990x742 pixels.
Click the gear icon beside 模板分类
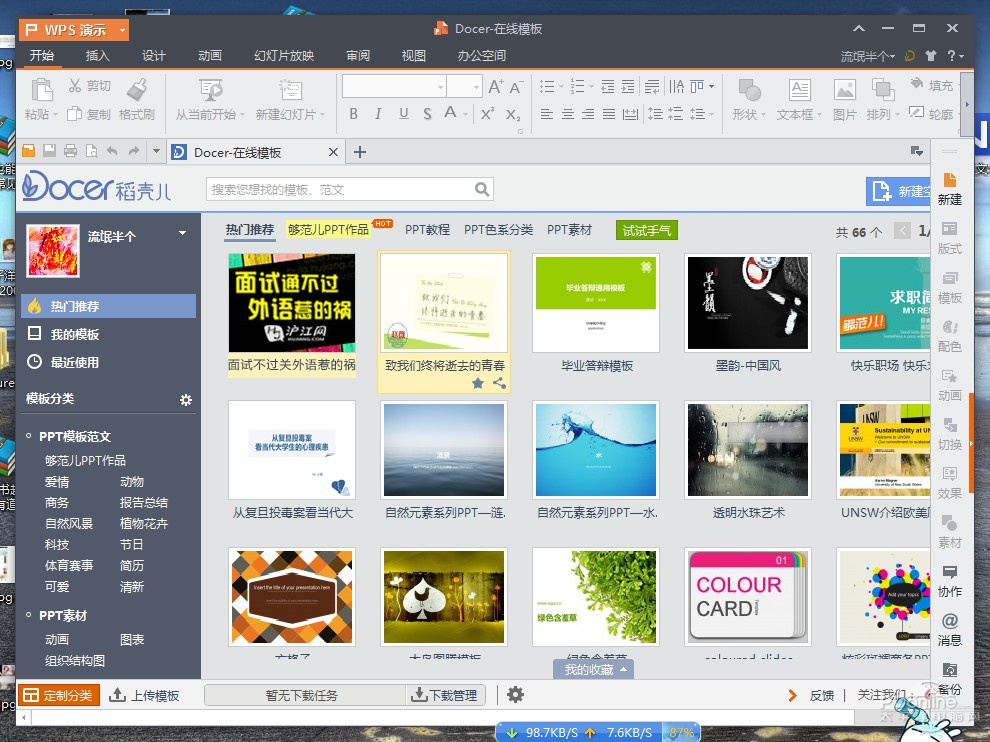click(x=185, y=400)
